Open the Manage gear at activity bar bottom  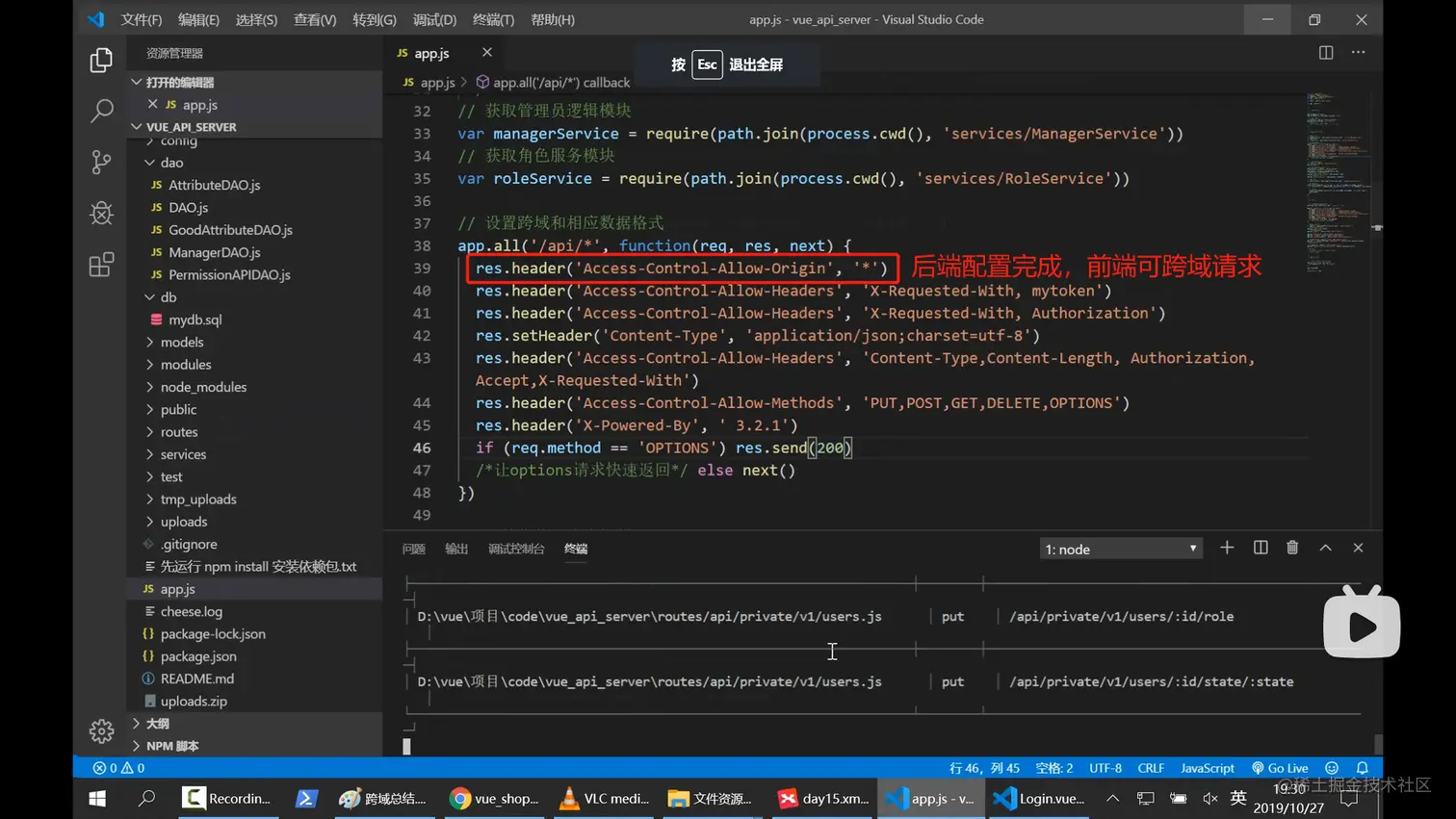click(101, 731)
